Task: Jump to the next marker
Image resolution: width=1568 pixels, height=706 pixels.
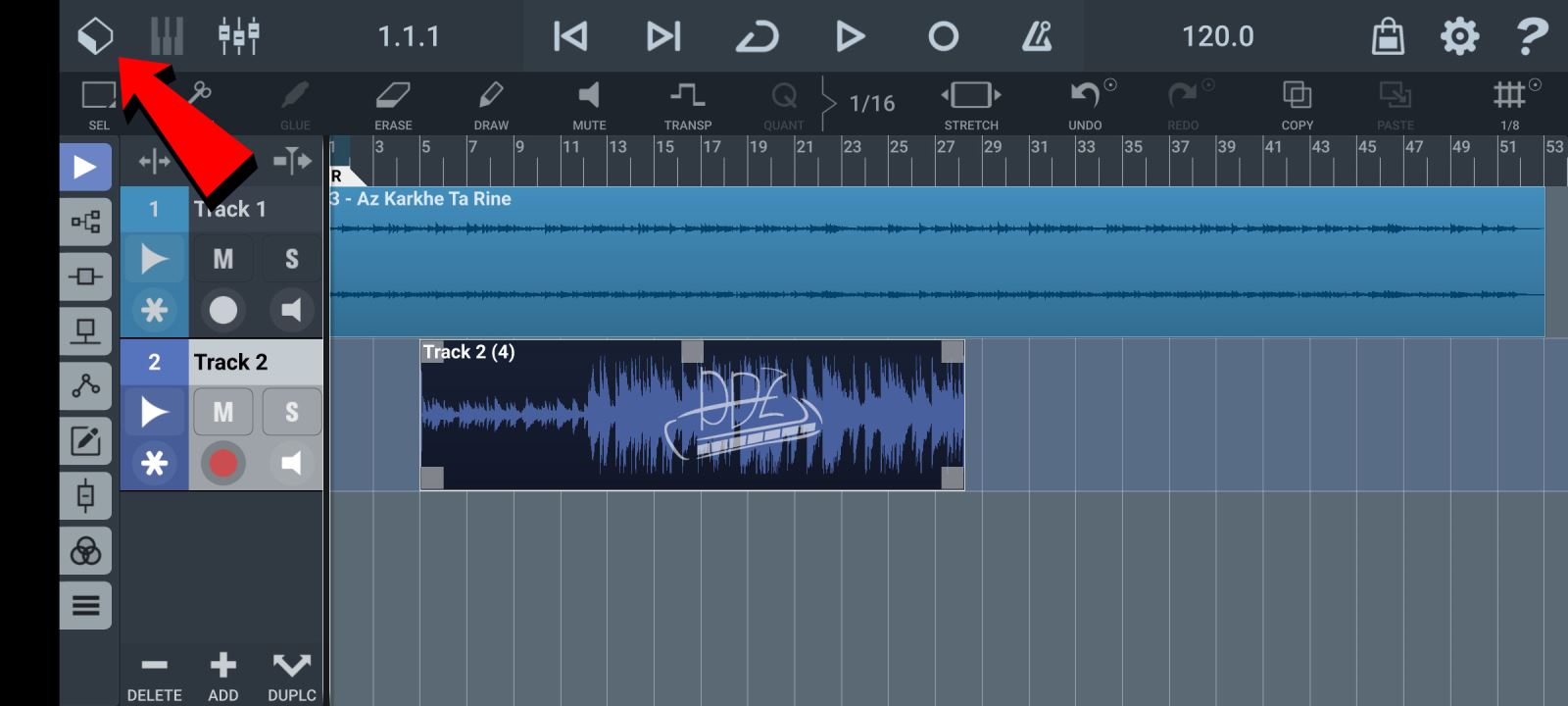Action: pos(663,36)
